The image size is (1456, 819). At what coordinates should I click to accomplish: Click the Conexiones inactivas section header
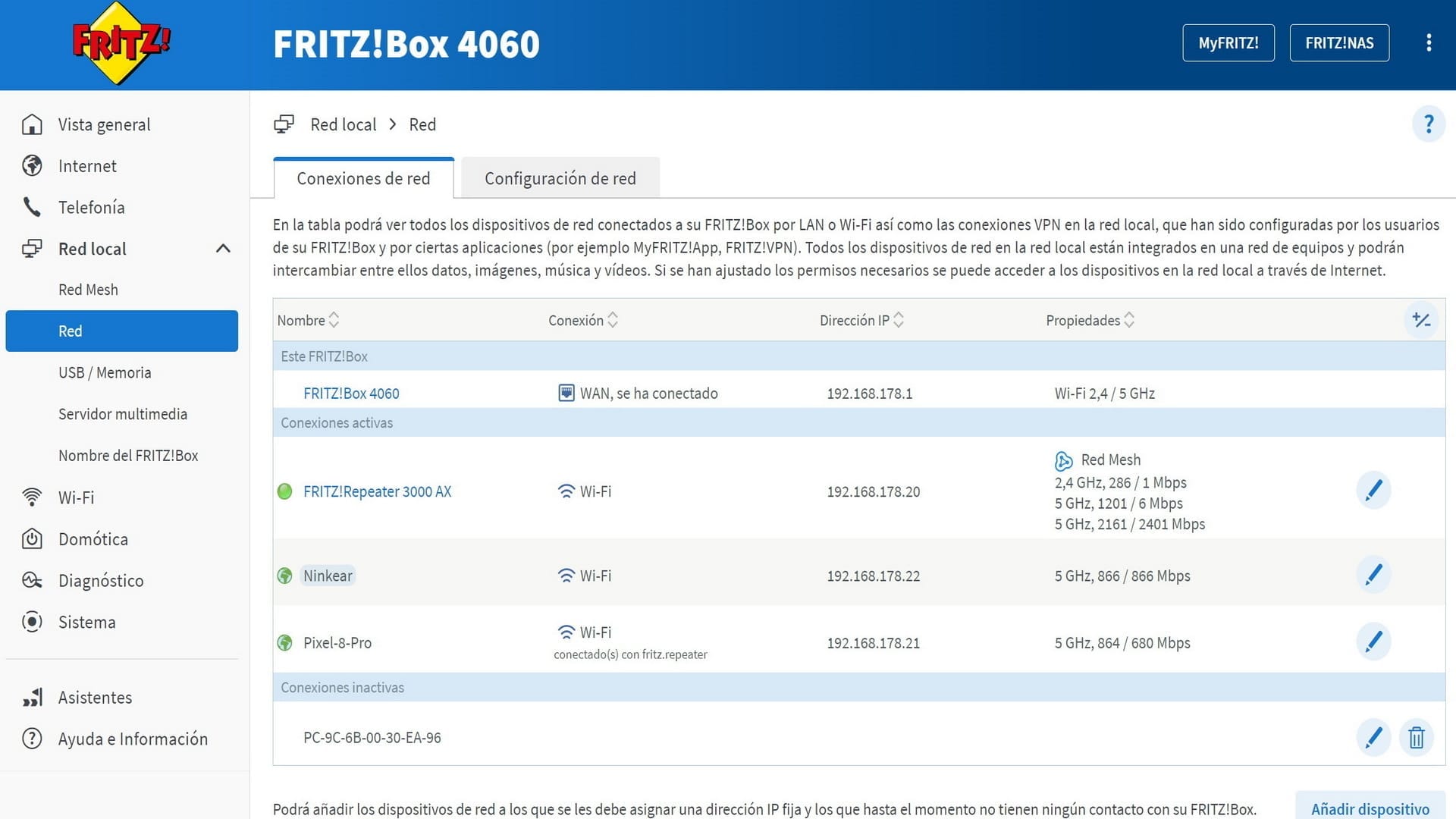(x=859, y=687)
